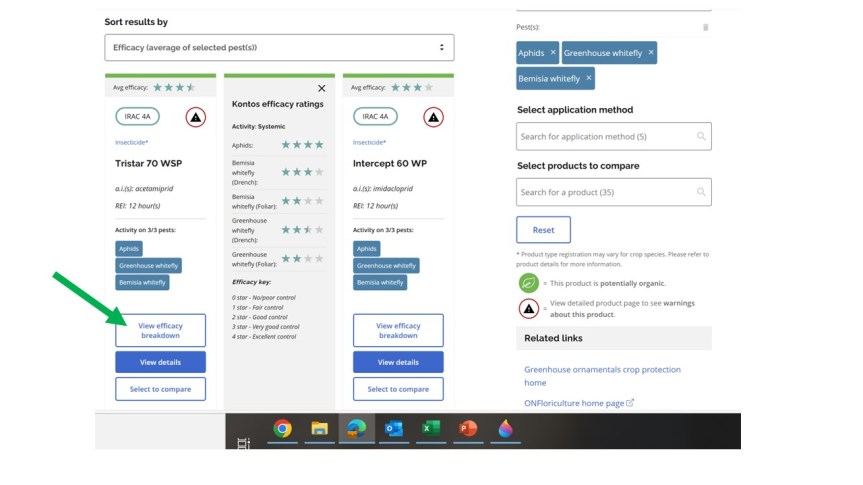Click Greenhouse whitefly tag on Tristar card
The width and height of the screenshot is (863, 485).
click(x=148, y=265)
